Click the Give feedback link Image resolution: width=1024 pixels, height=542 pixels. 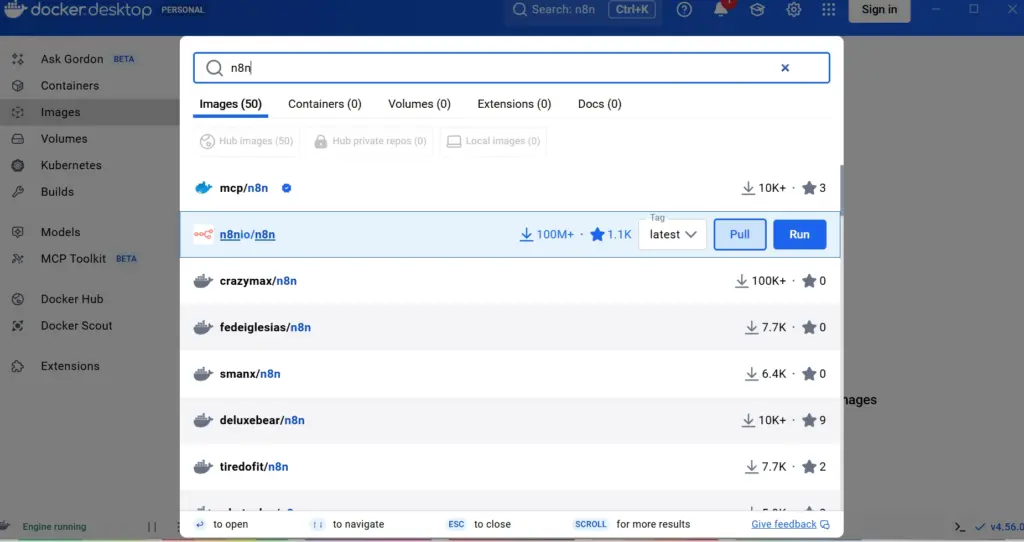pos(790,524)
